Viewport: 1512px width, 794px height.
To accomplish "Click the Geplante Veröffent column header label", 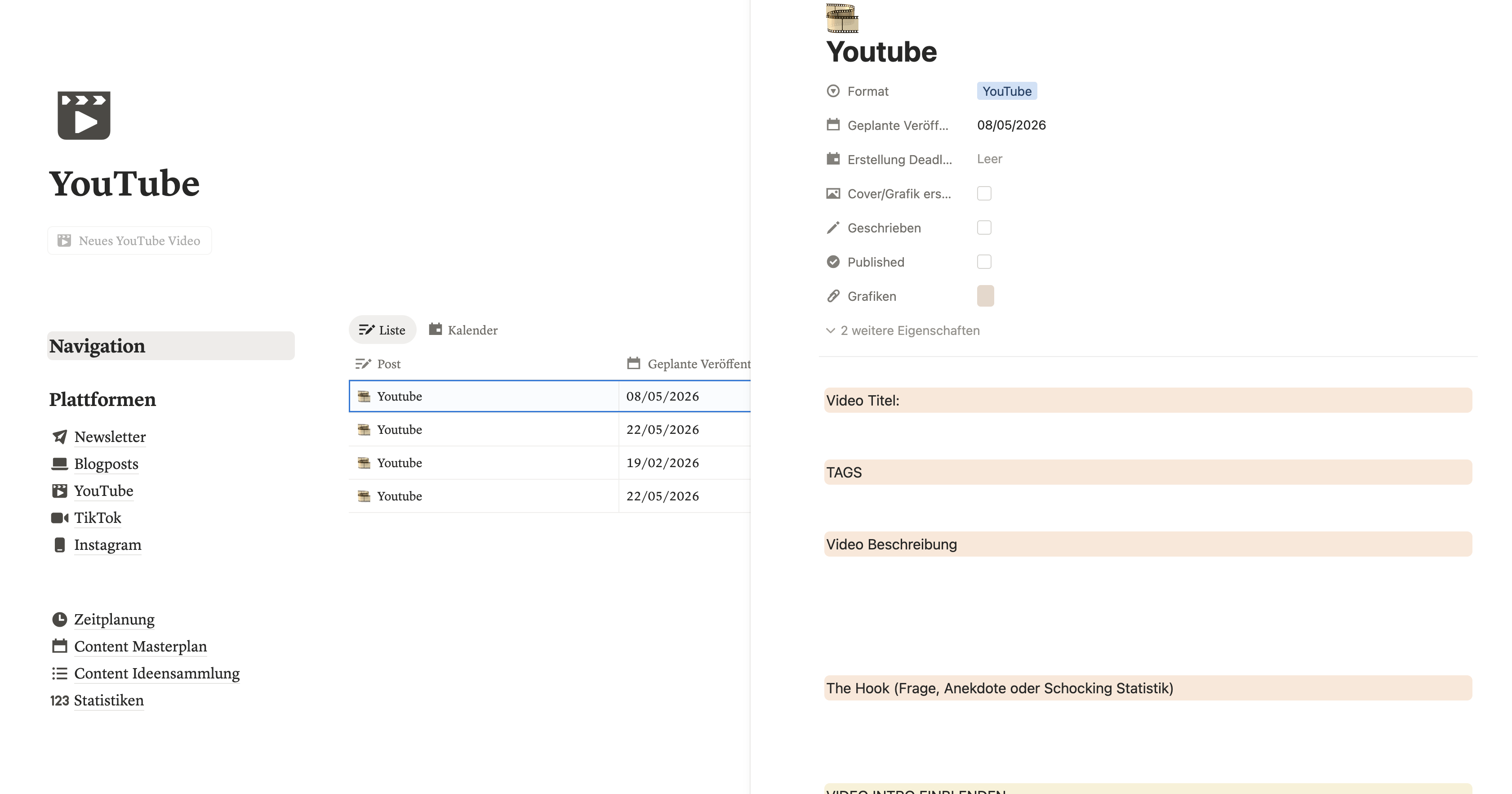I will (699, 364).
